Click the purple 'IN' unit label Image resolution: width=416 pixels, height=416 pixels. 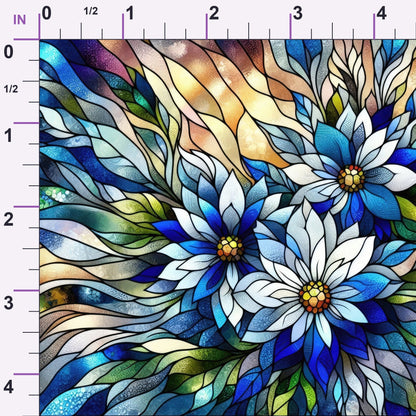tap(19, 20)
